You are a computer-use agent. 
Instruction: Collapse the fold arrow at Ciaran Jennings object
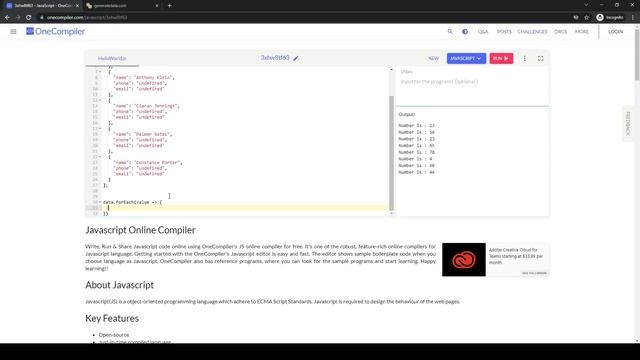click(x=100, y=100)
